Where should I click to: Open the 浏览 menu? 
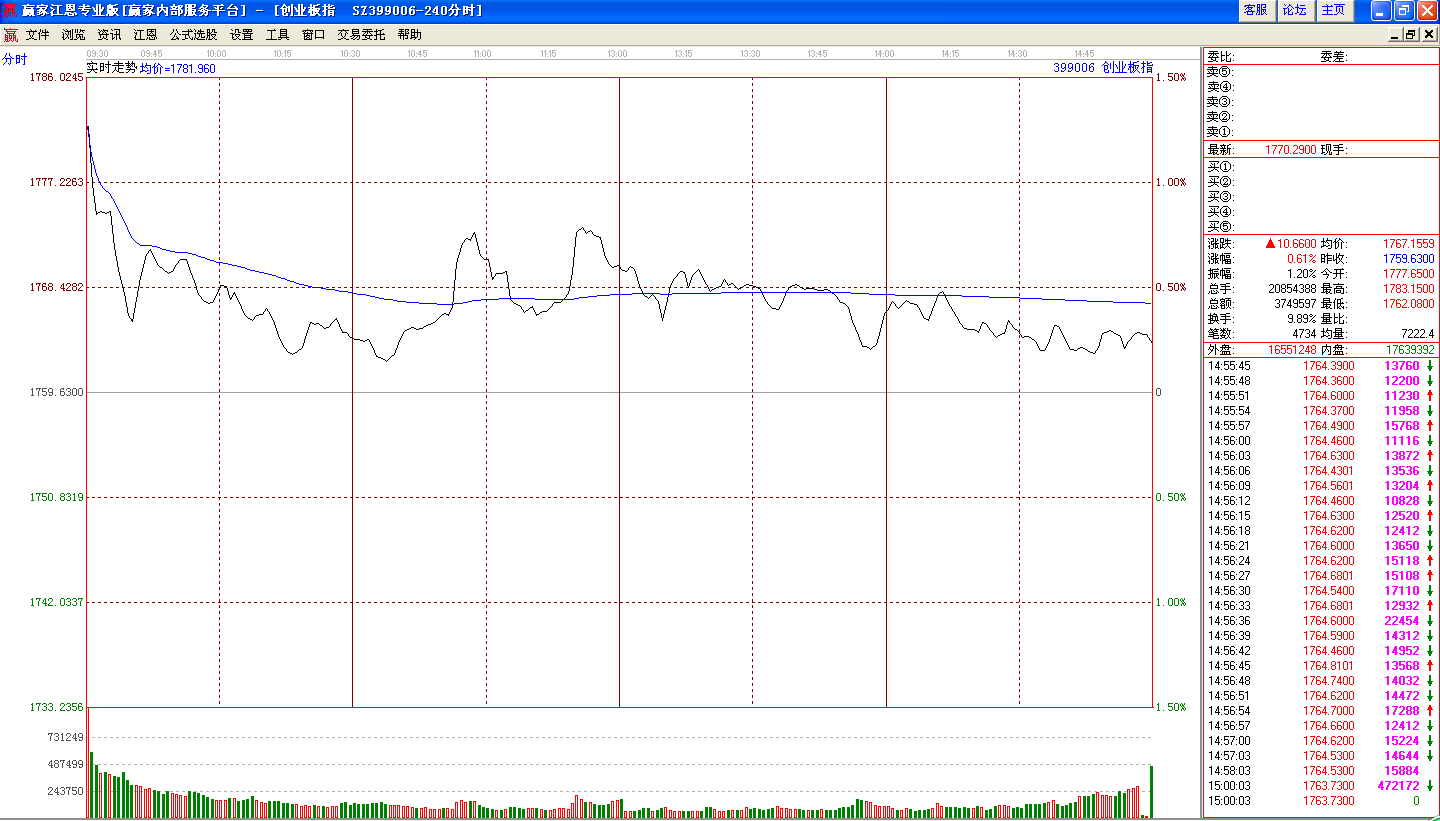pos(73,34)
